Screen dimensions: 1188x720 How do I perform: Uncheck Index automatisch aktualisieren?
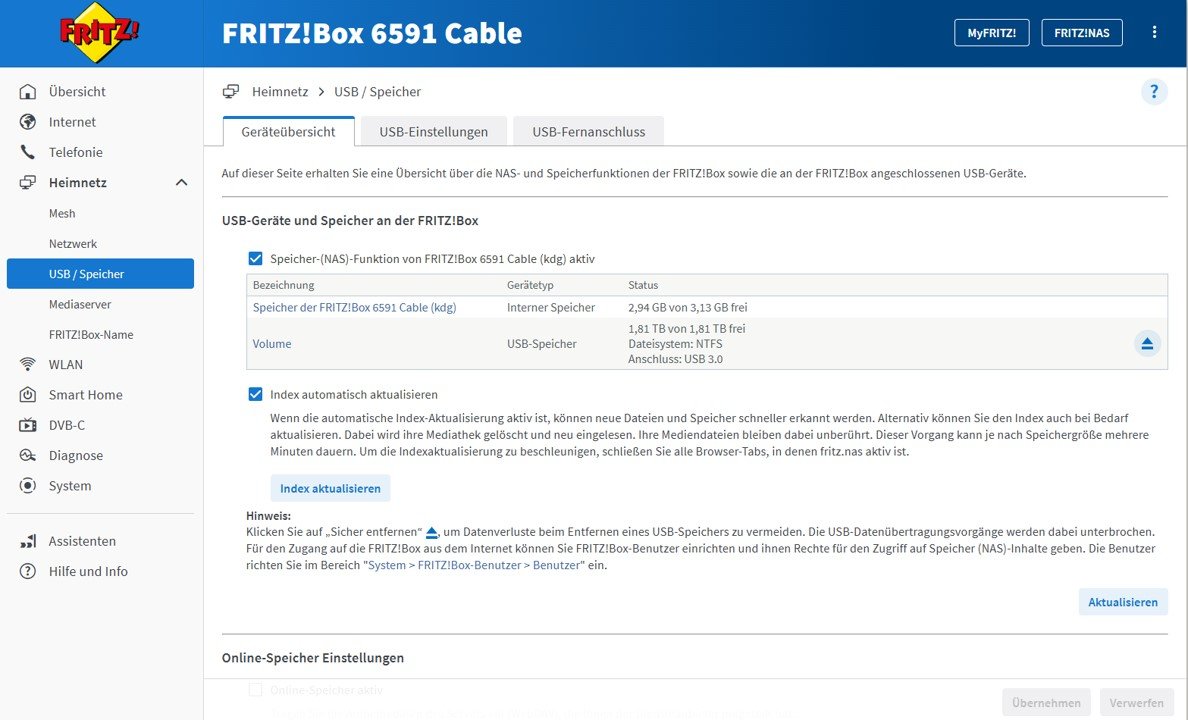[255, 394]
